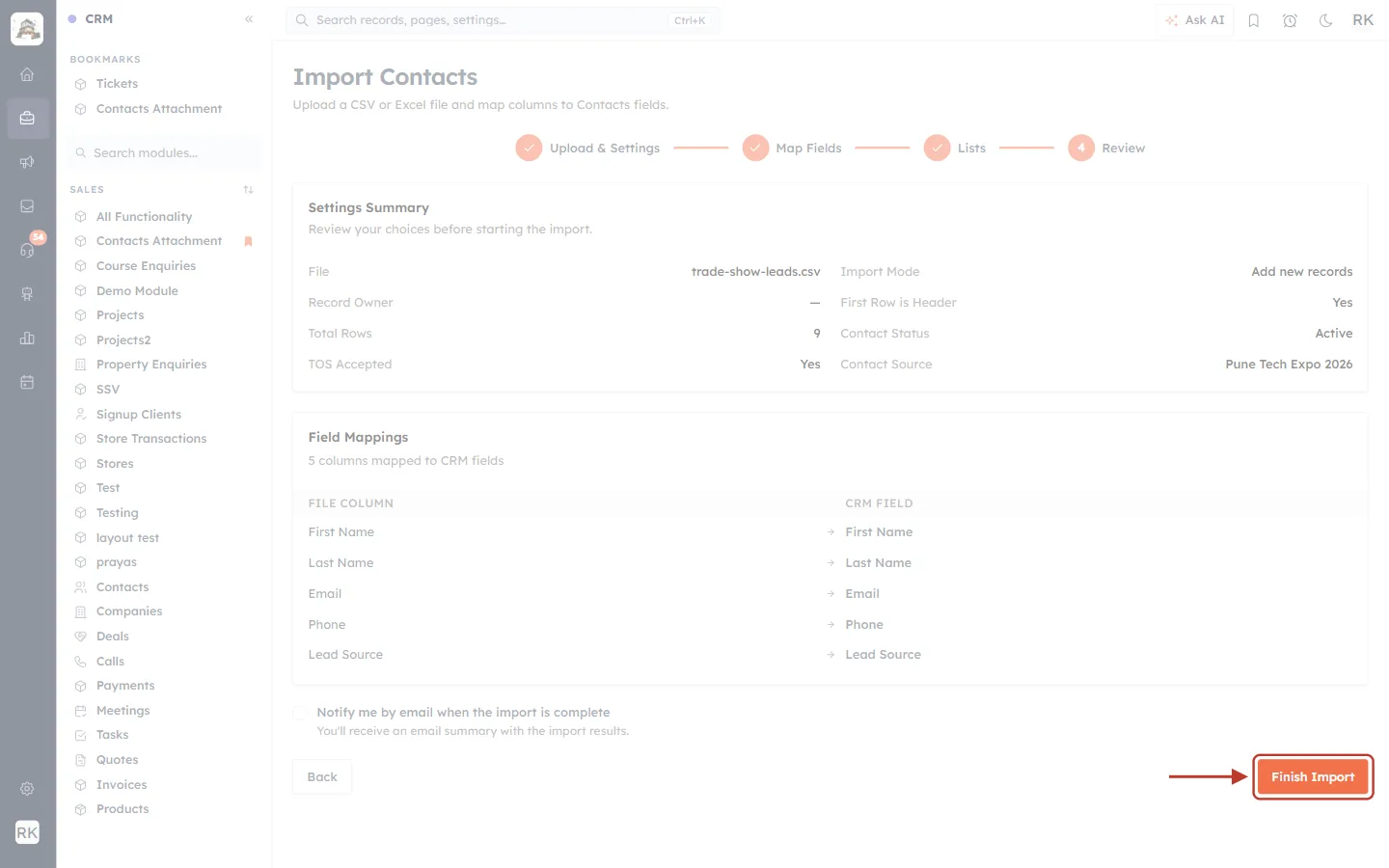Open Ask AI assistant
Viewport: 1389px width, 868px height.
click(x=1195, y=20)
